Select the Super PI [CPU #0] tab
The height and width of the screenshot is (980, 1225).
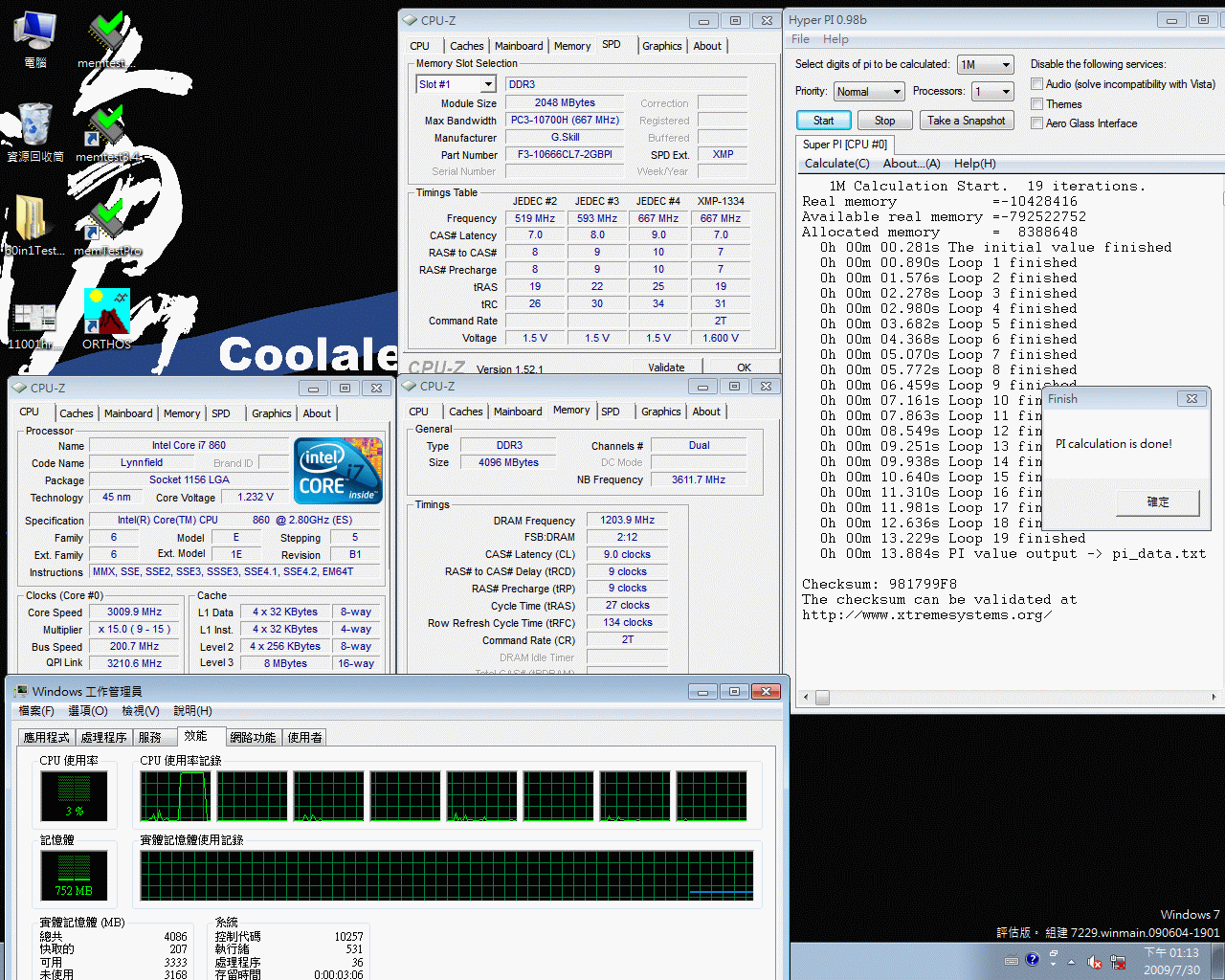pos(845,145)
